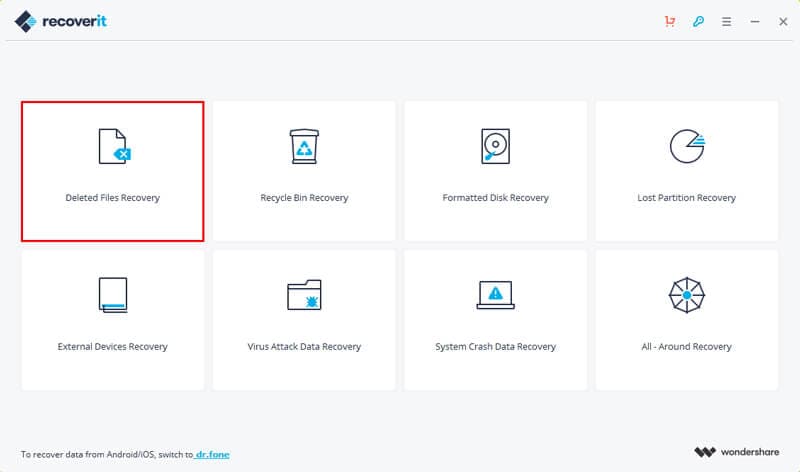Click the Virus Attack Data Recovery folder icon

[304, 295]
